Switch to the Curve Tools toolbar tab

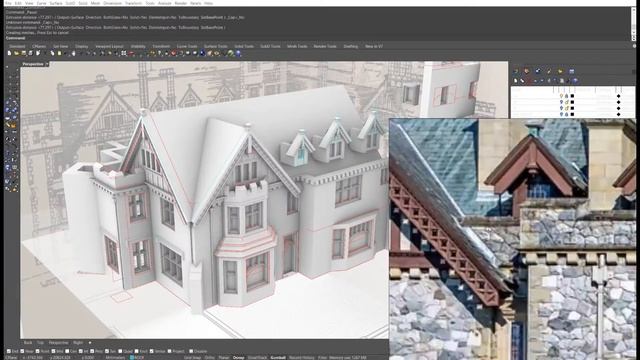187,47
